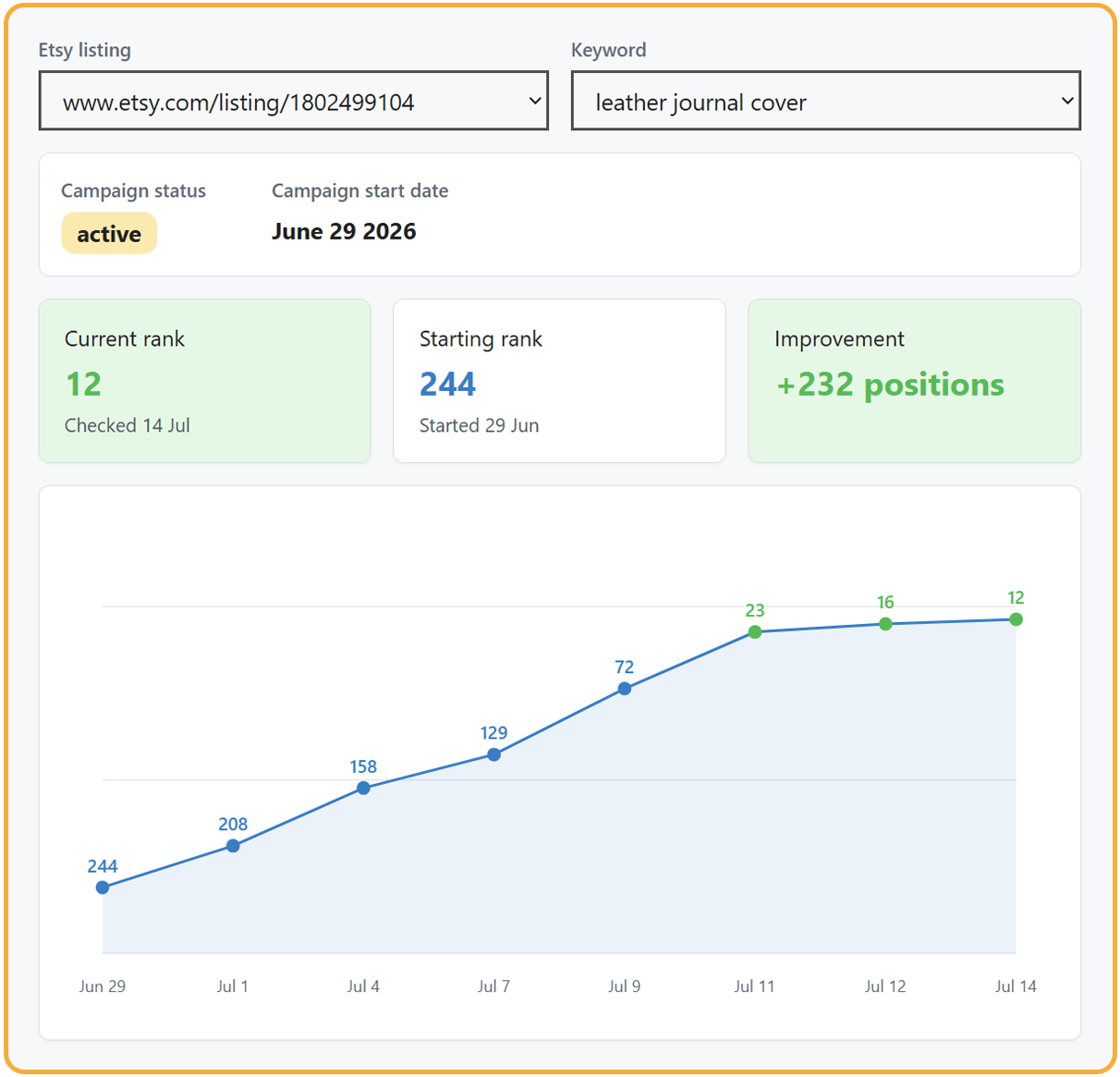Open the Keyword dropdown showing leather journal cover
The image size is (1120, 1077).
(x=826, y=101)
